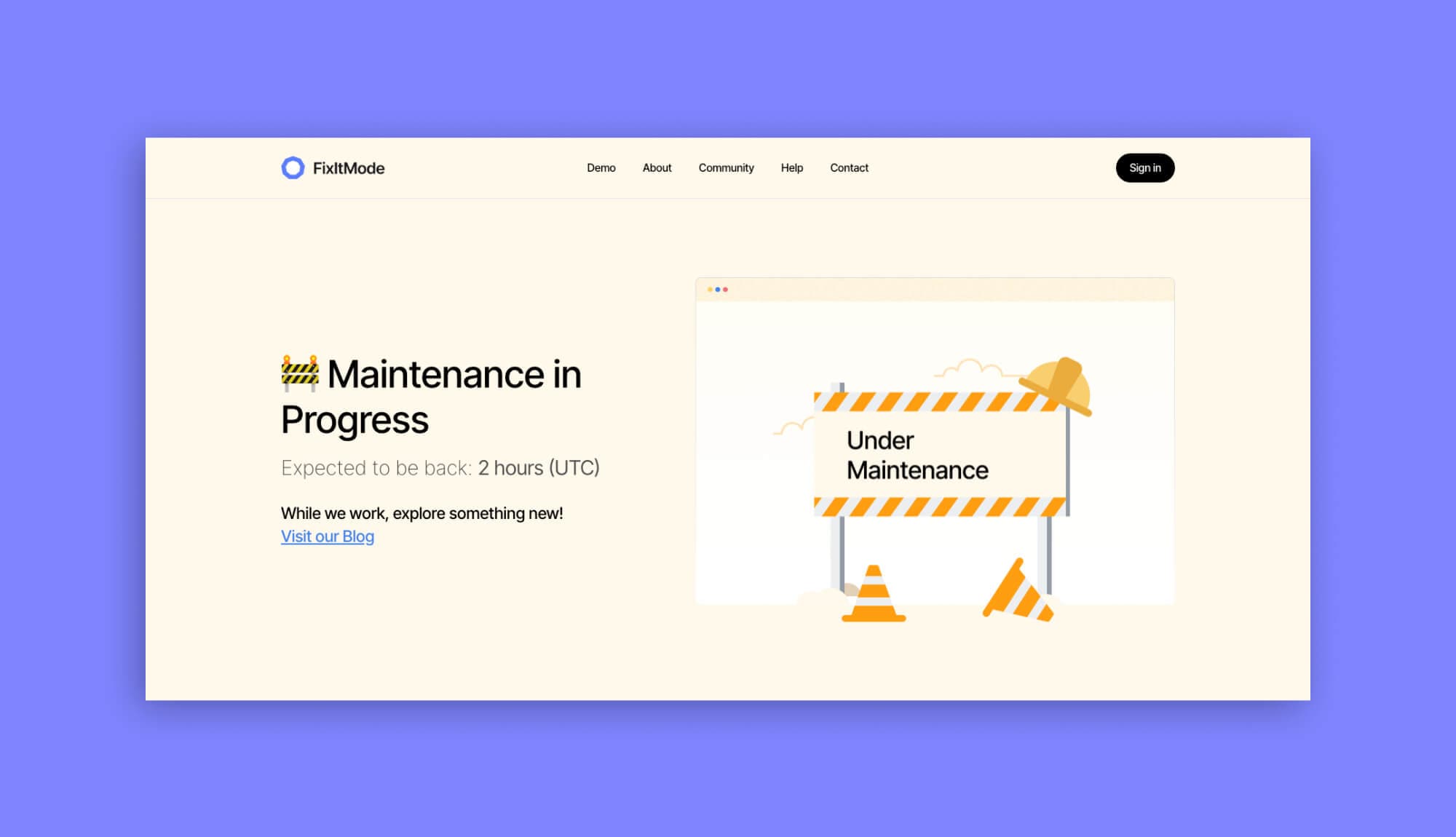Click the '2 hours (UTC)' estimate text
Viewport: 1456px width, 837px height.
point(539,468)
